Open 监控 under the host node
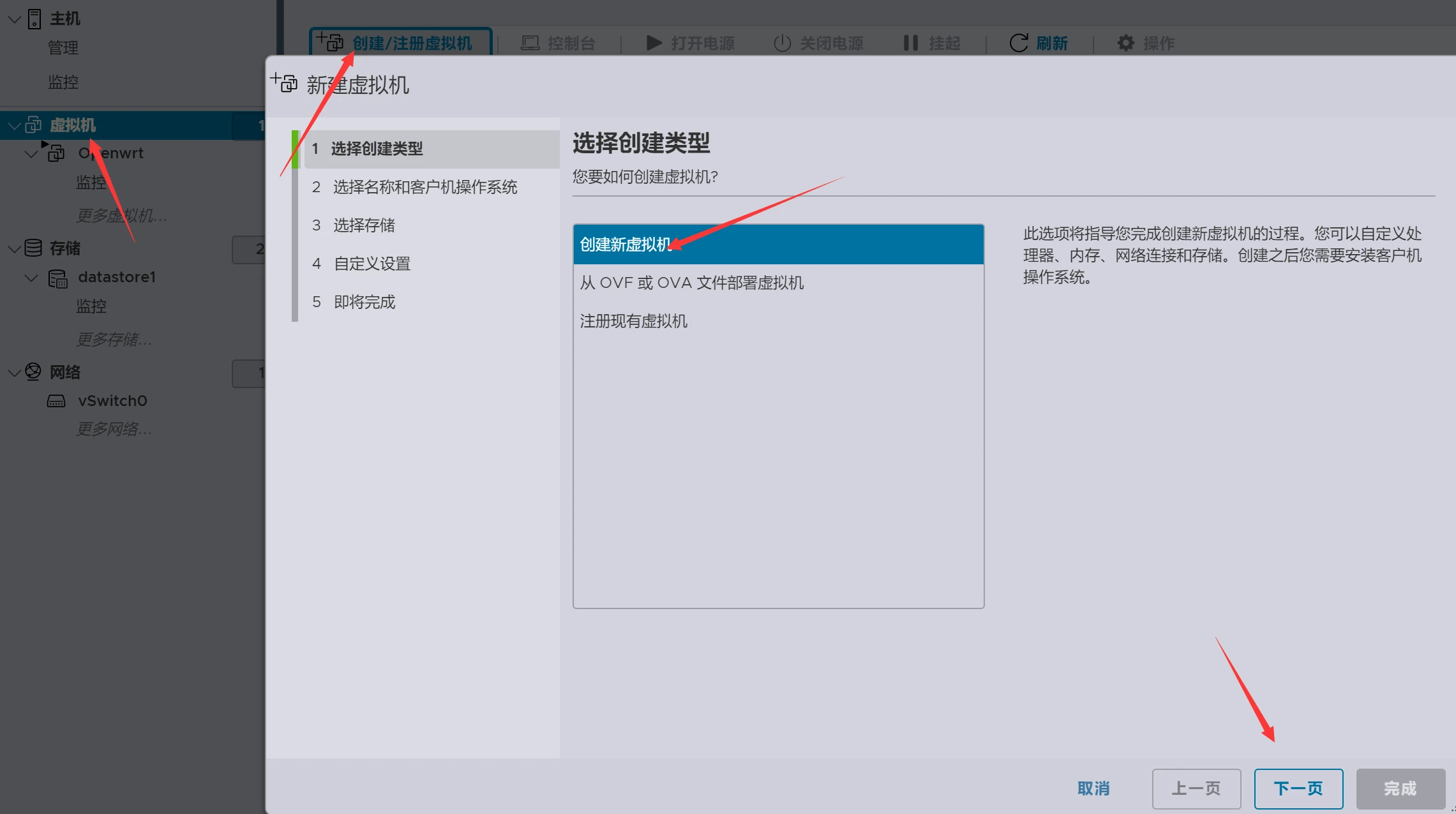 63,82
